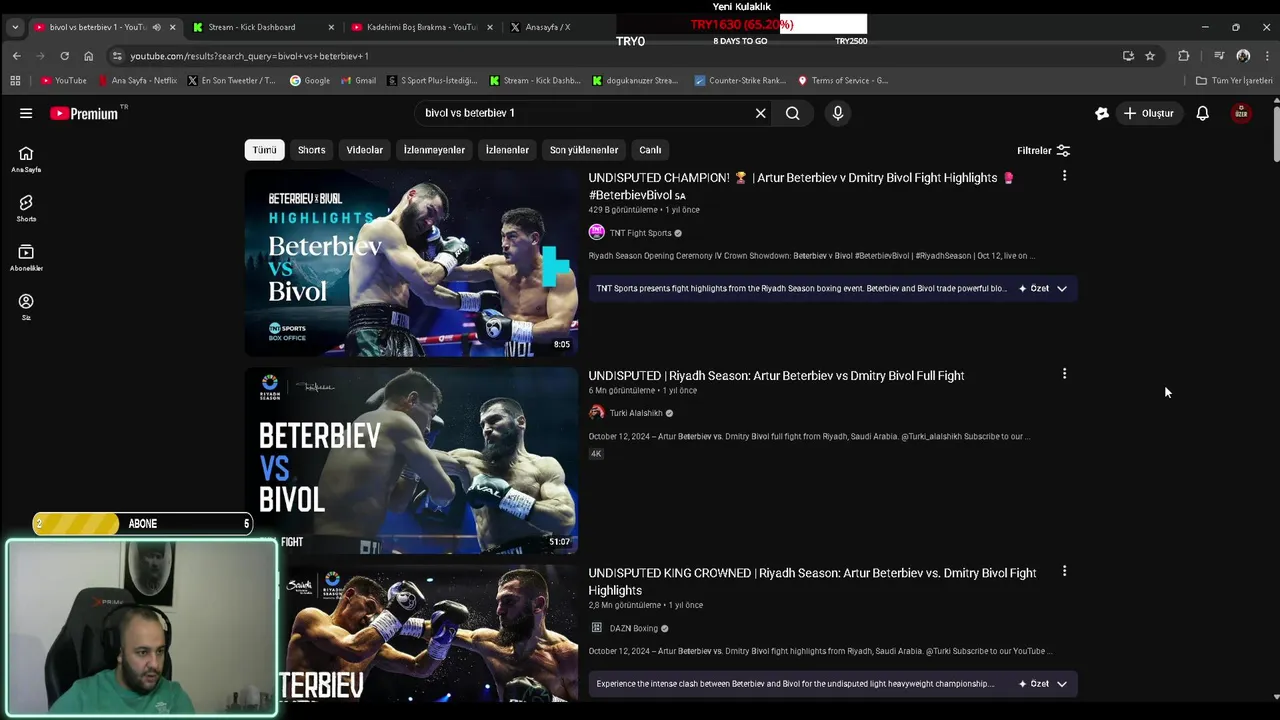This screenshot has width=1280, height=720.
Task: Open more options for Full Fight video
Action: tap(1064, 374)
